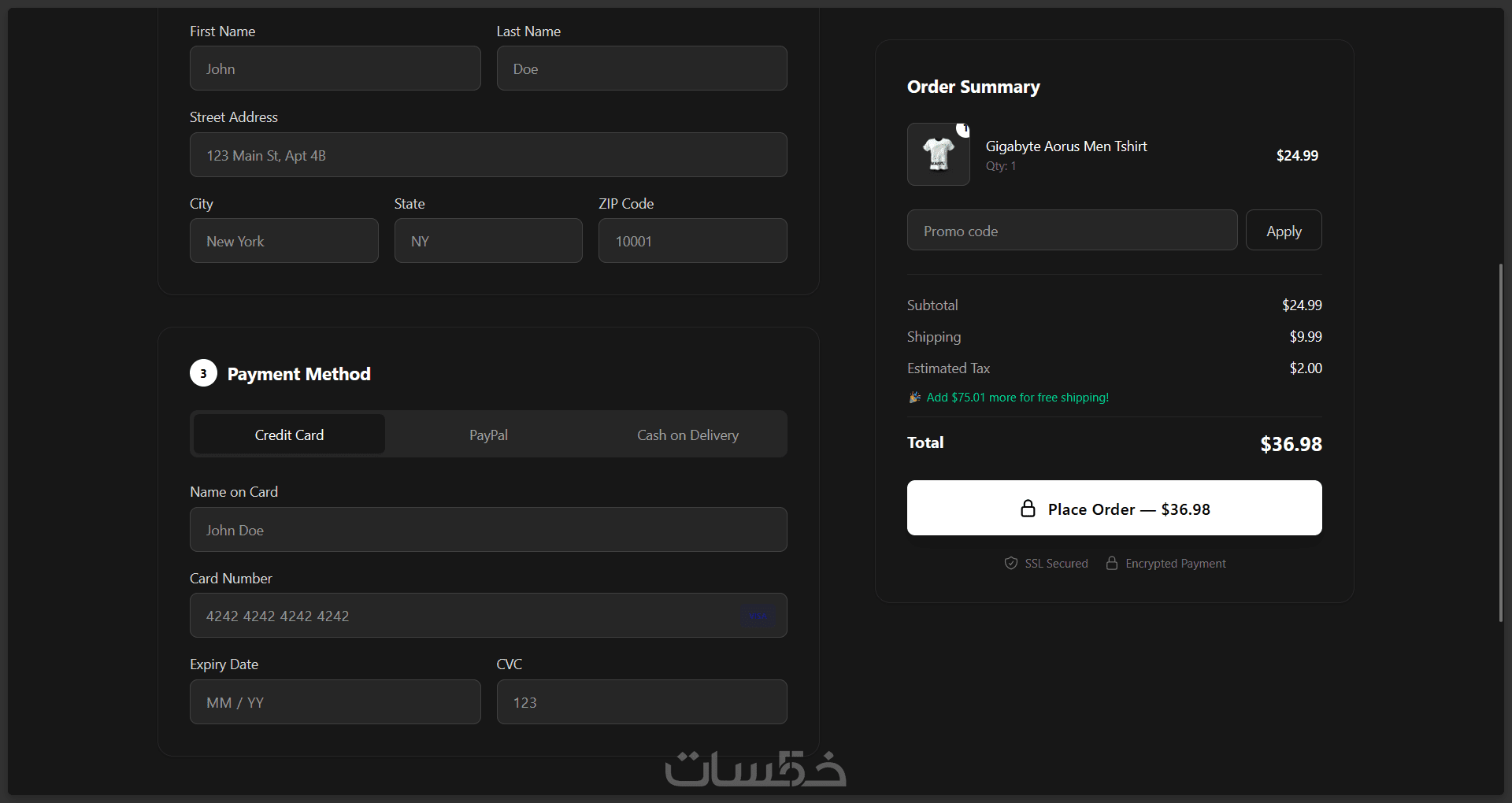Choose Cash on Delivery option
1512x803 pixels.
(x=687, y=435)
